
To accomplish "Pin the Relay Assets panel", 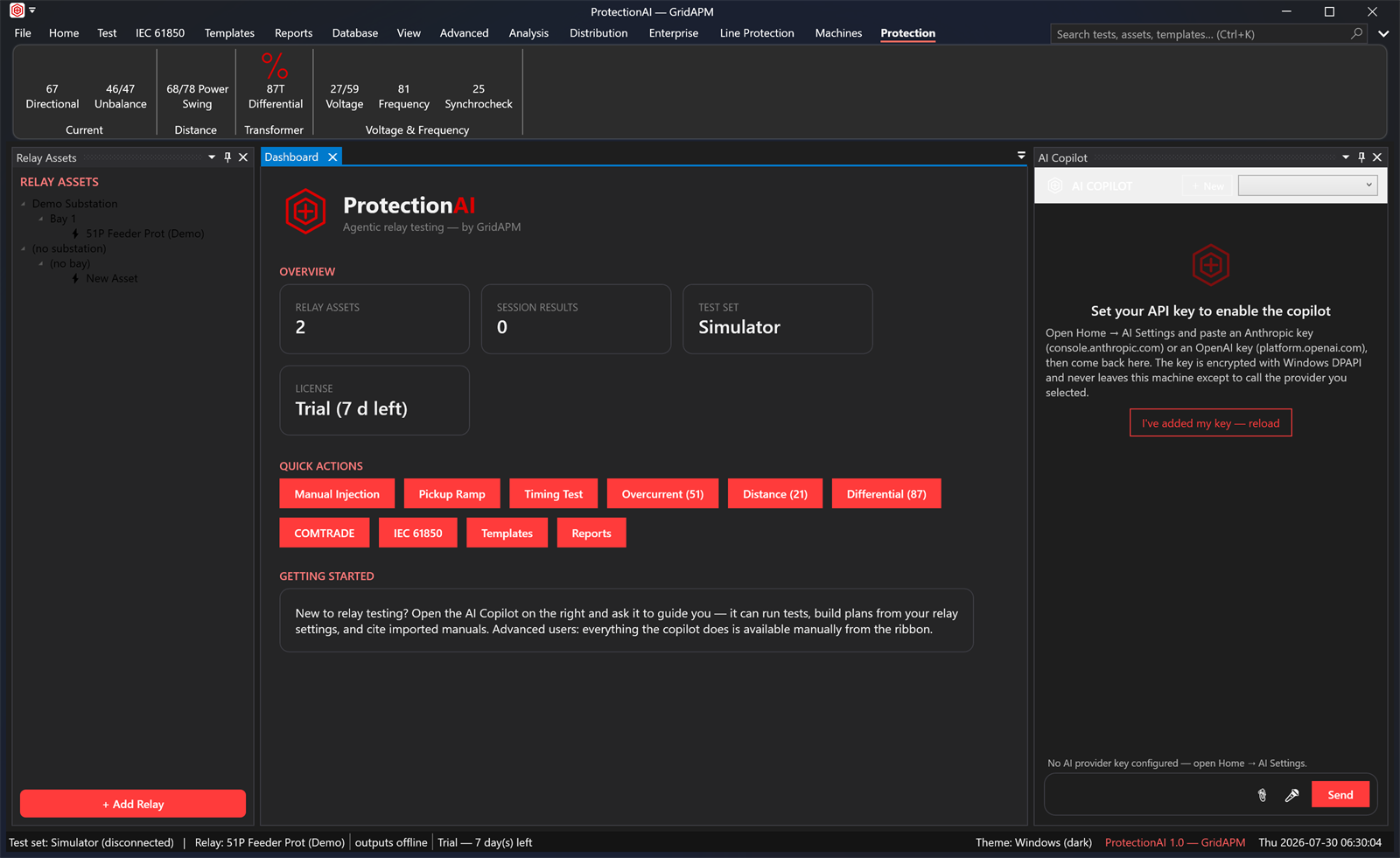I will [x=227, y=157].
